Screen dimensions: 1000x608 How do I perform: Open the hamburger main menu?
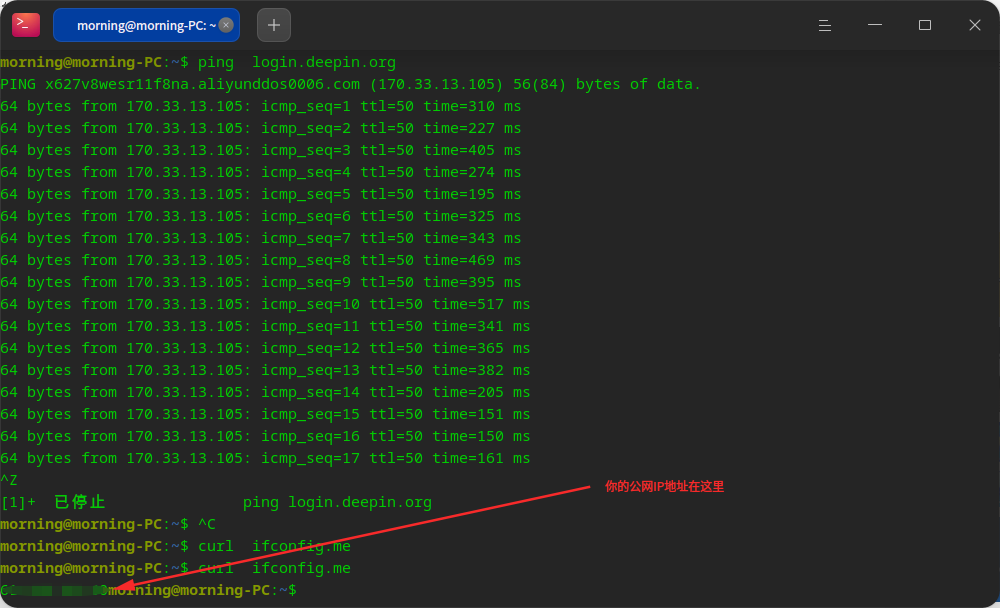[x=825, y=25]
